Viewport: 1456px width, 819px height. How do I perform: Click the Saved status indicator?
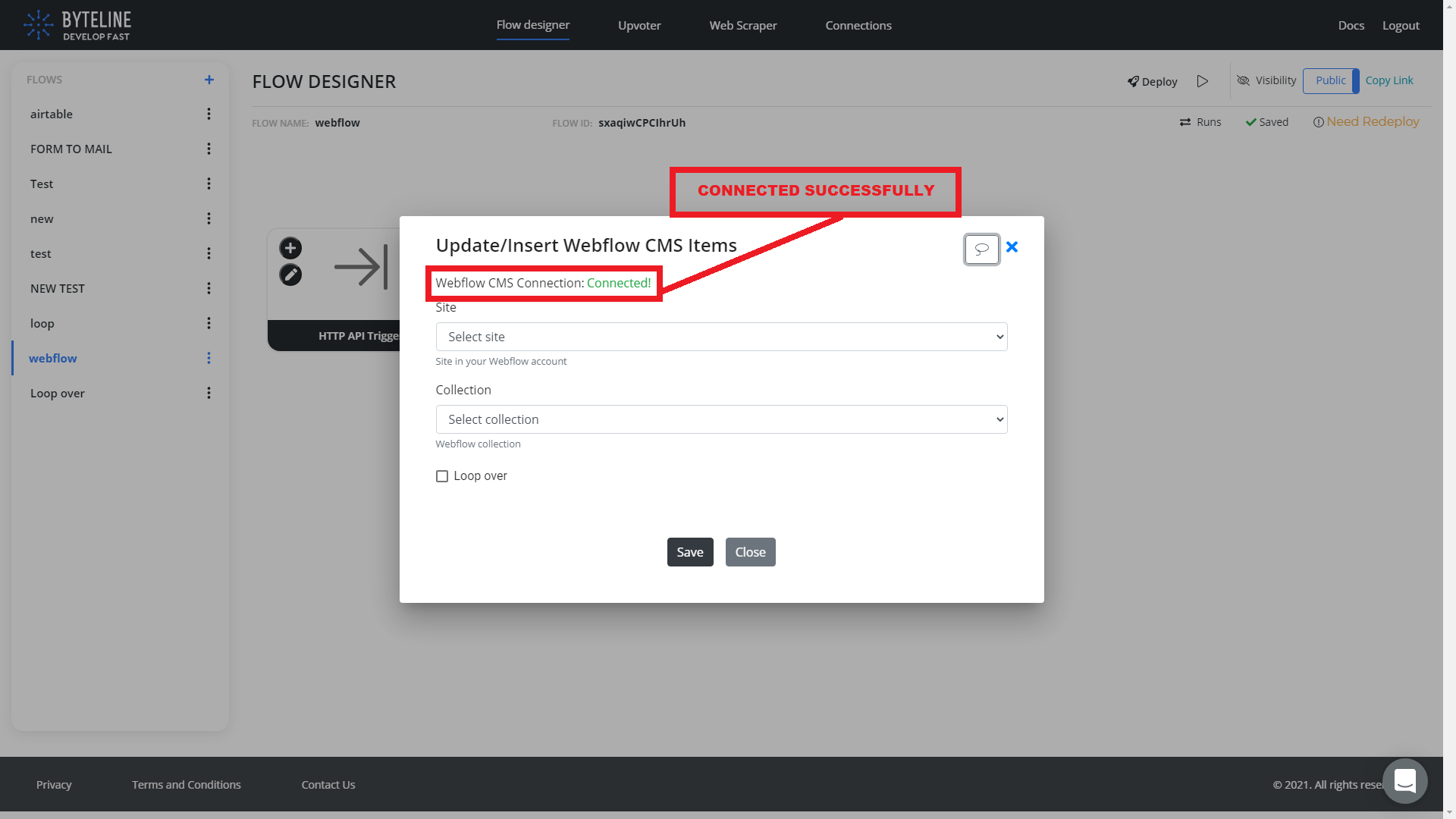(x=1266, y=122)
